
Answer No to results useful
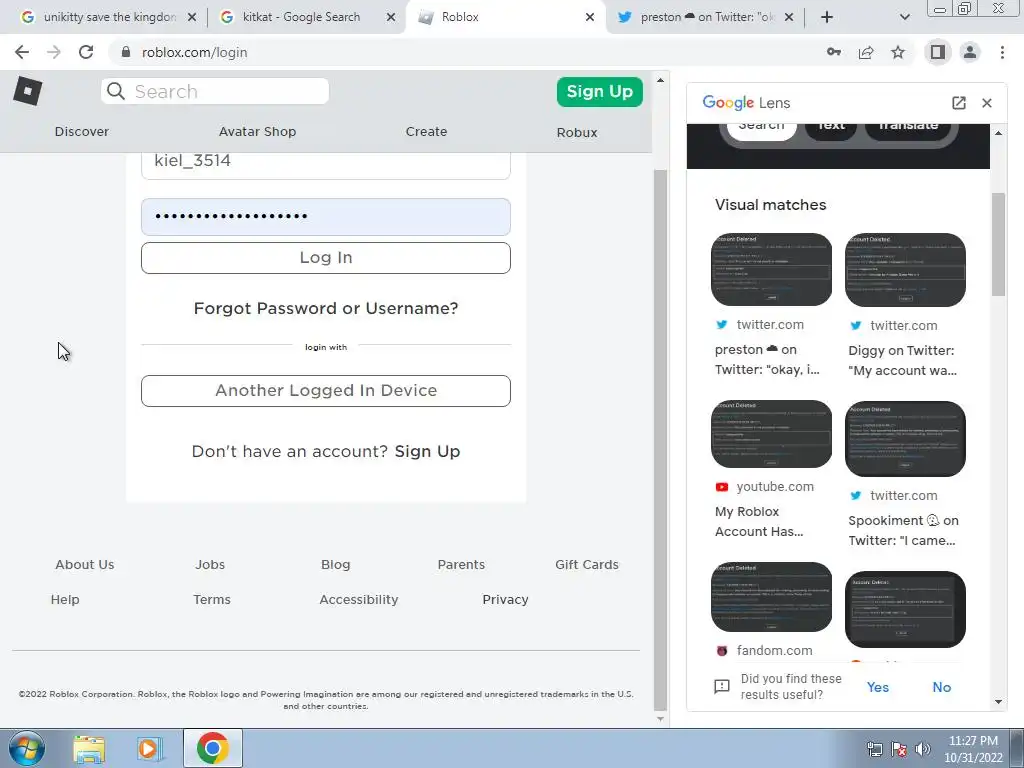(x=942, y=687)
